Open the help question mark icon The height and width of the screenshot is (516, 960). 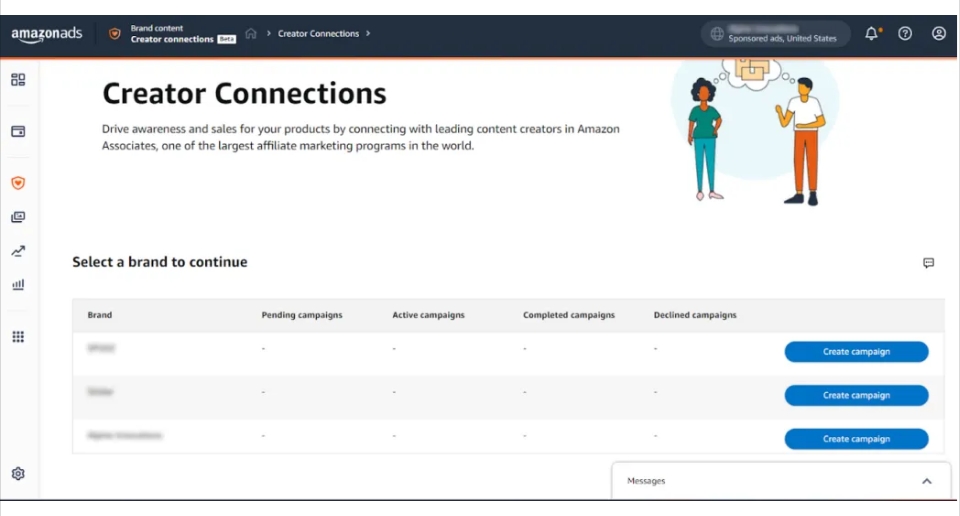(x=905, y=34)
